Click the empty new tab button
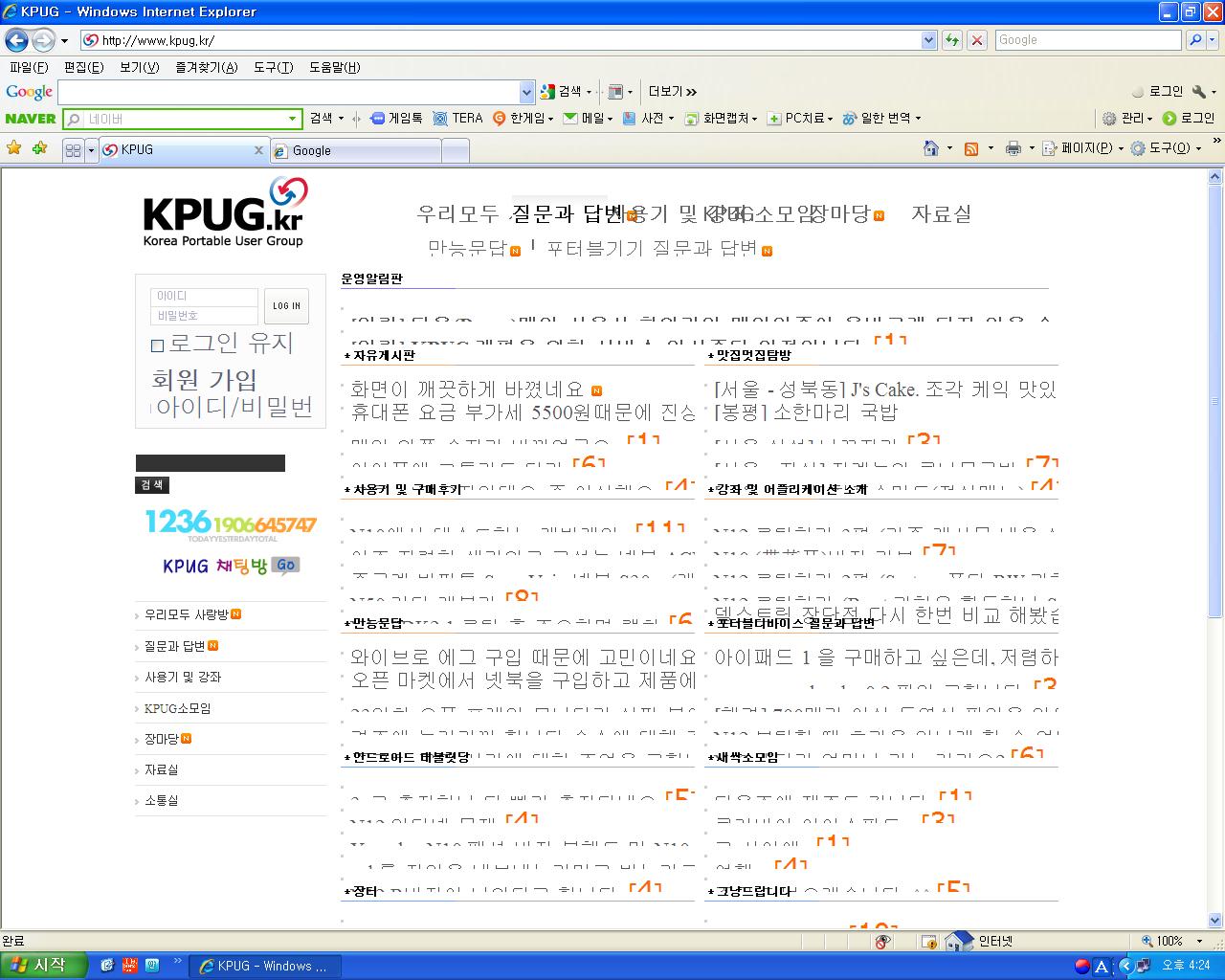The width and height of the screenshot is (1225, 980). click(x=456, y=150)
